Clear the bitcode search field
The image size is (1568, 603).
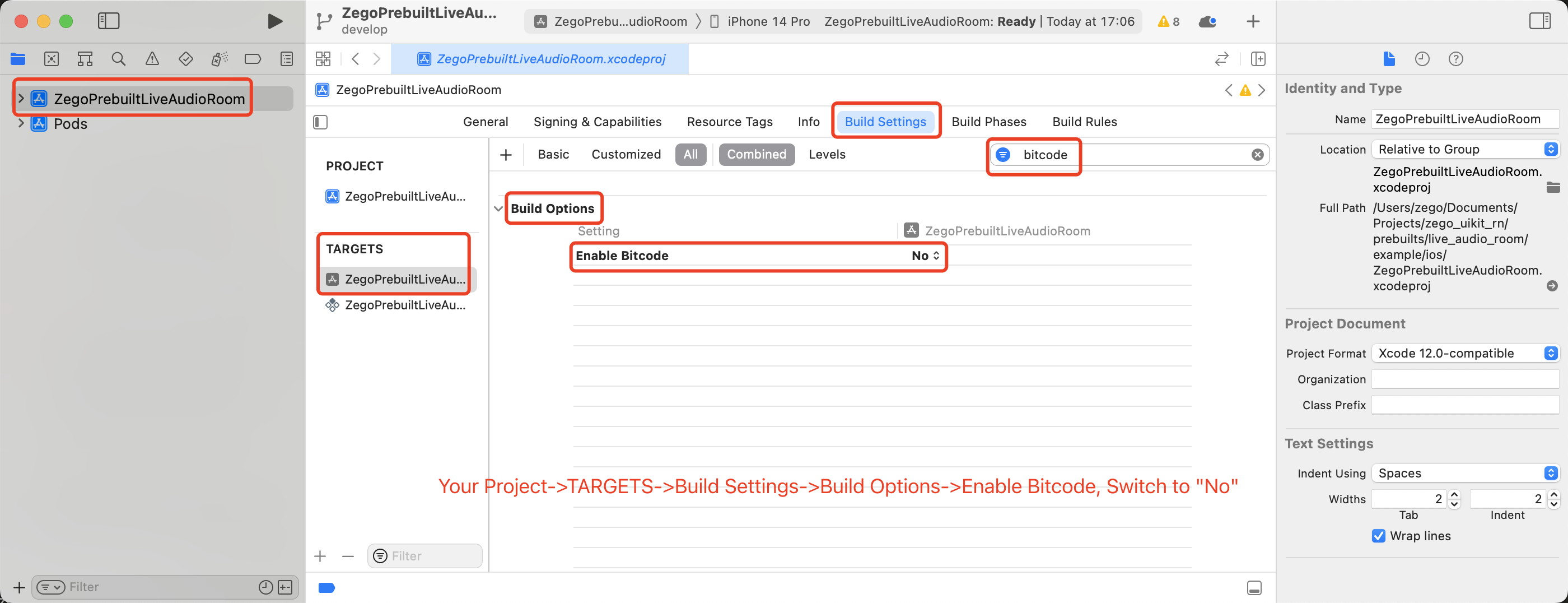click(1258, 155)
